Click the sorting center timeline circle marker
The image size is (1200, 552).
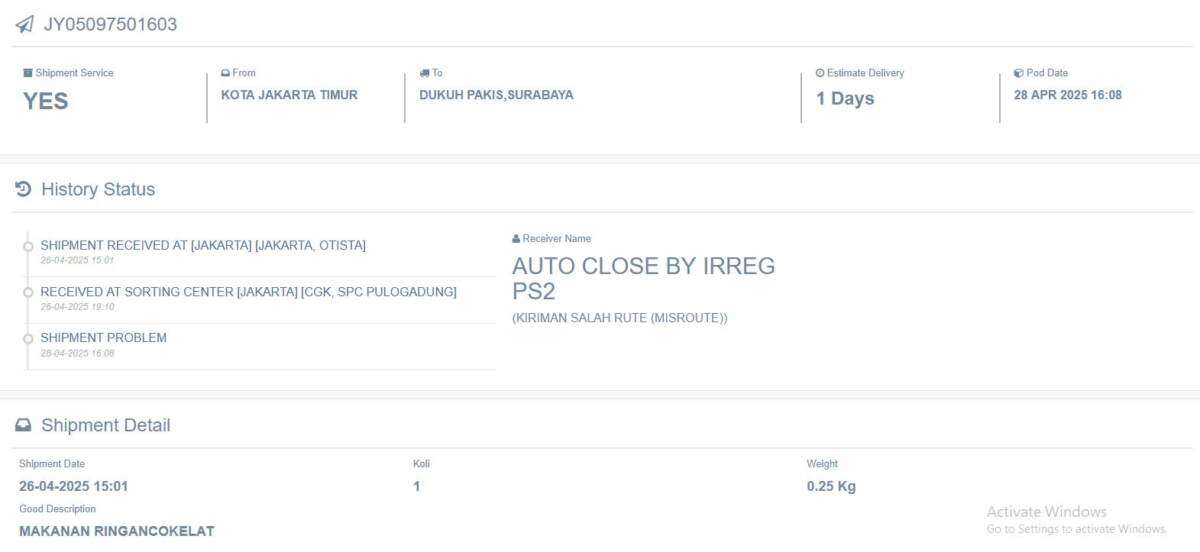(28, 292)
